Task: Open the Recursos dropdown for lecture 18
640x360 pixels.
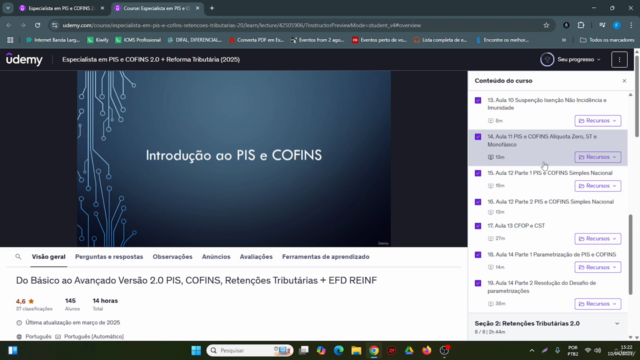Action: click(598, 267)
